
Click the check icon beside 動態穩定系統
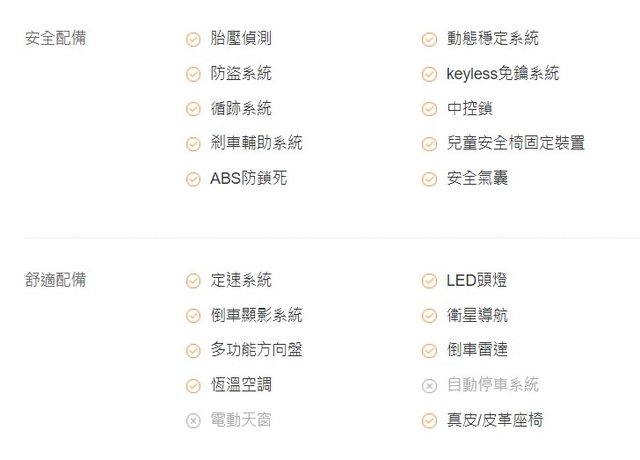(429, 39)
